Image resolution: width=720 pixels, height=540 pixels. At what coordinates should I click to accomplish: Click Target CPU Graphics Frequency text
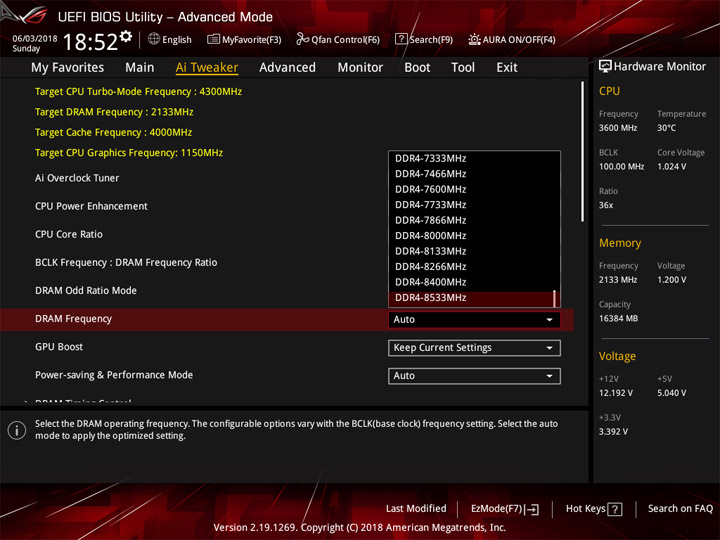129,153
